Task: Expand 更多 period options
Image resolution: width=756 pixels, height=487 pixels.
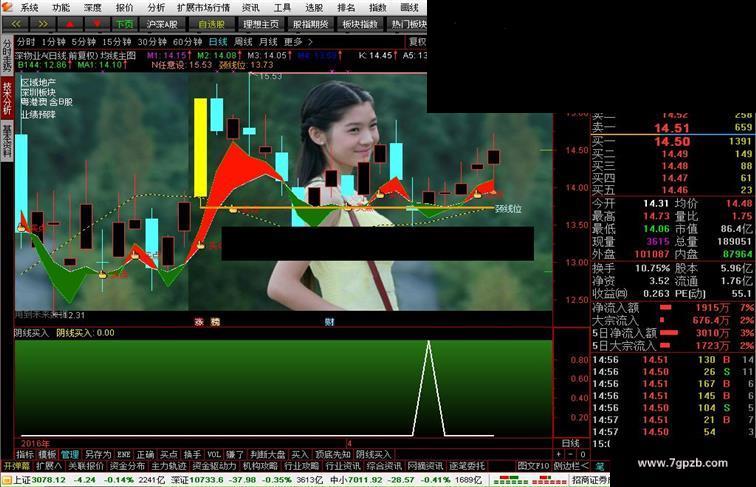Action: (x=298, y=42)
